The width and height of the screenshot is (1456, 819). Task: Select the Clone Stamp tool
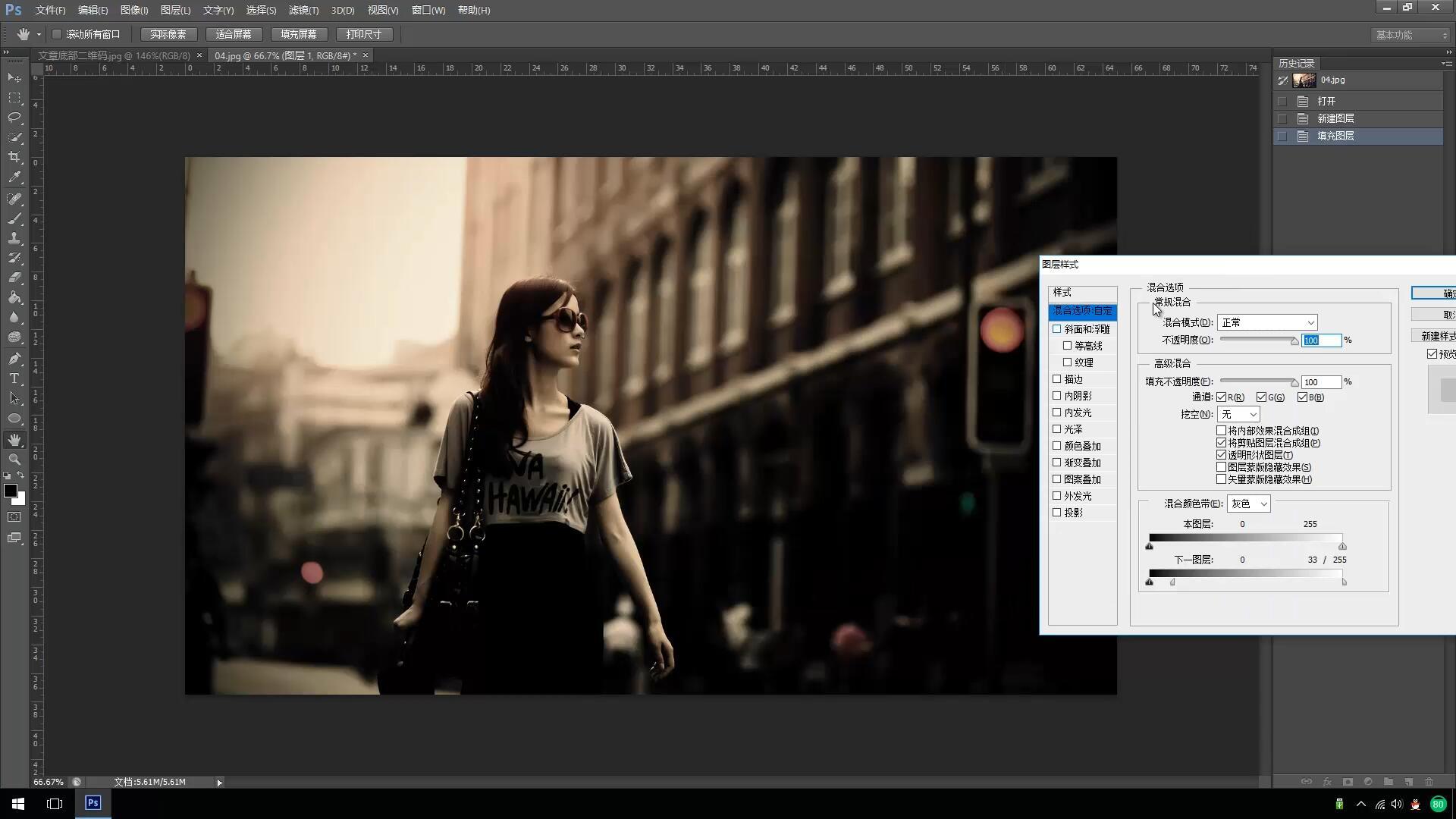pyautogui.click(x=14, y=238)
